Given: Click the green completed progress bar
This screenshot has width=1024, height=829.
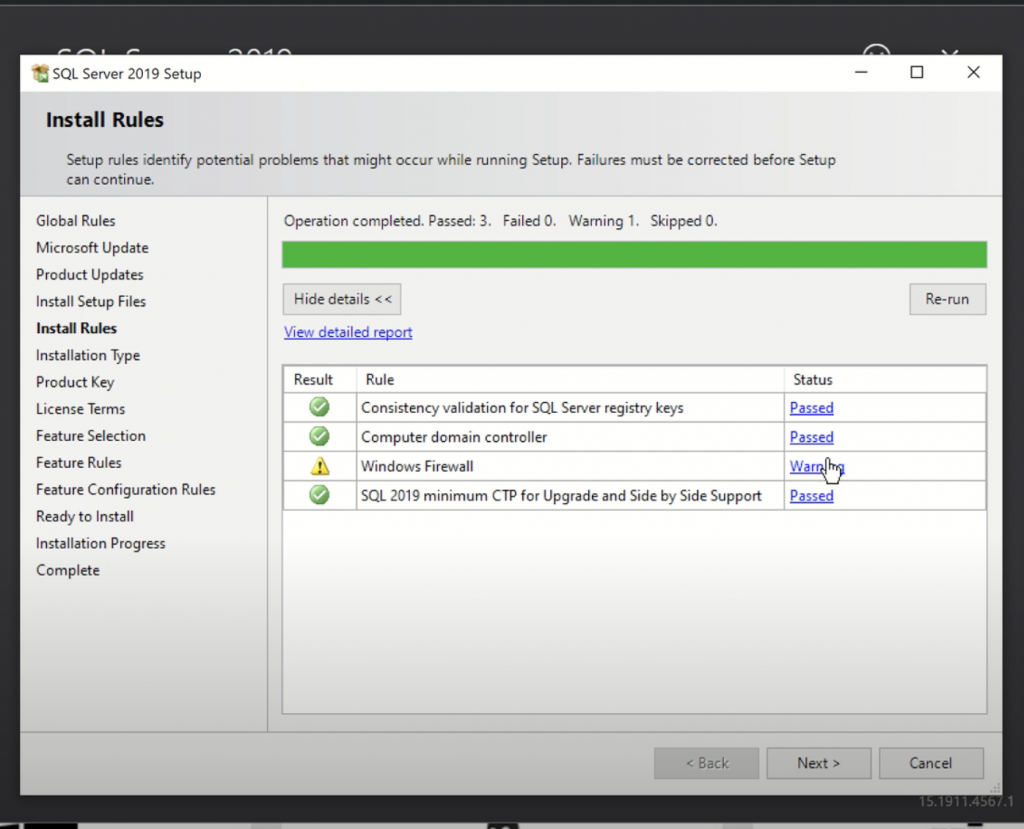Looking at the screenshot, I should pos(634,254).
